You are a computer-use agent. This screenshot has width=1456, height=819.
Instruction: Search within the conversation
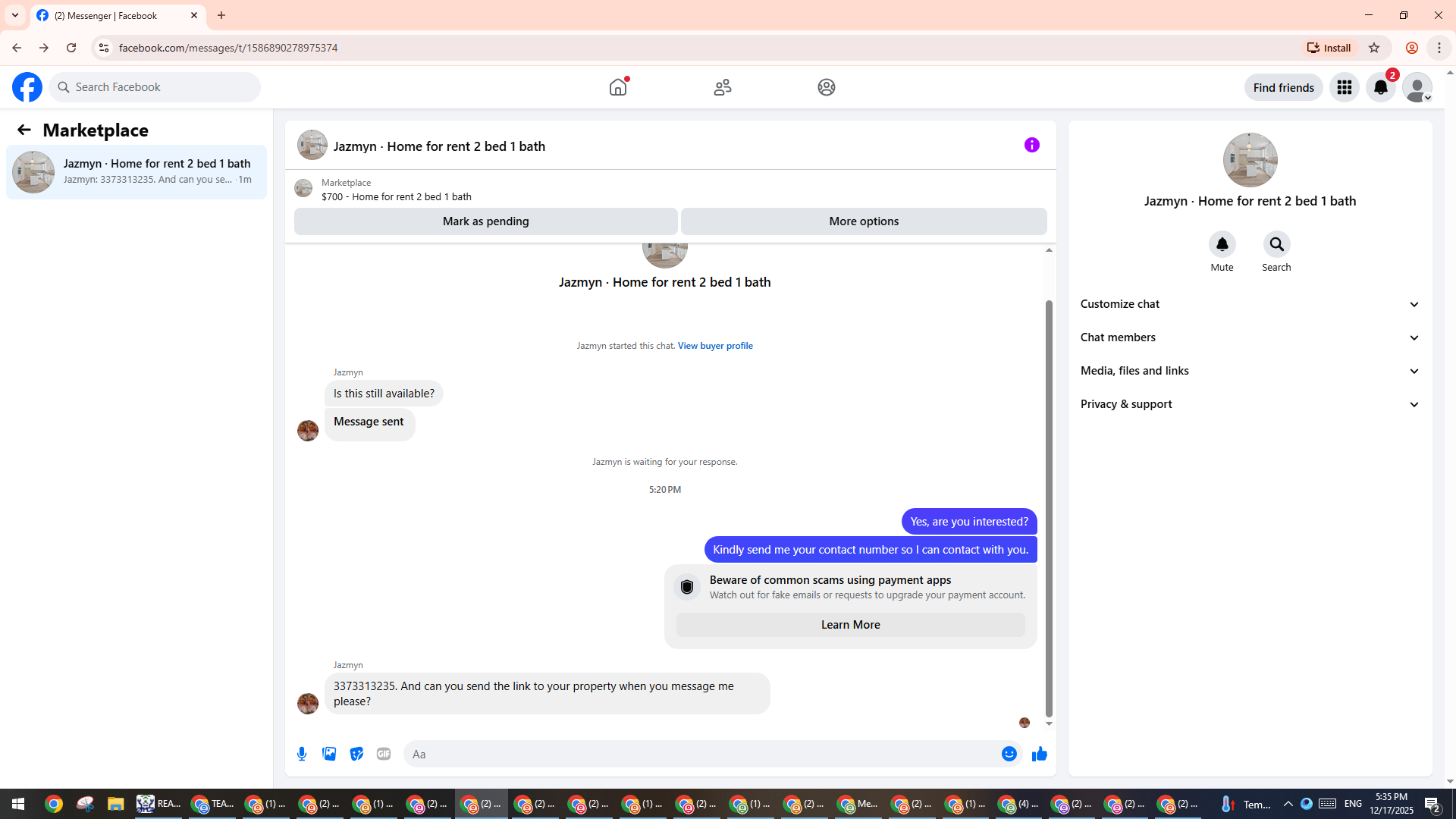(1276, 244)
